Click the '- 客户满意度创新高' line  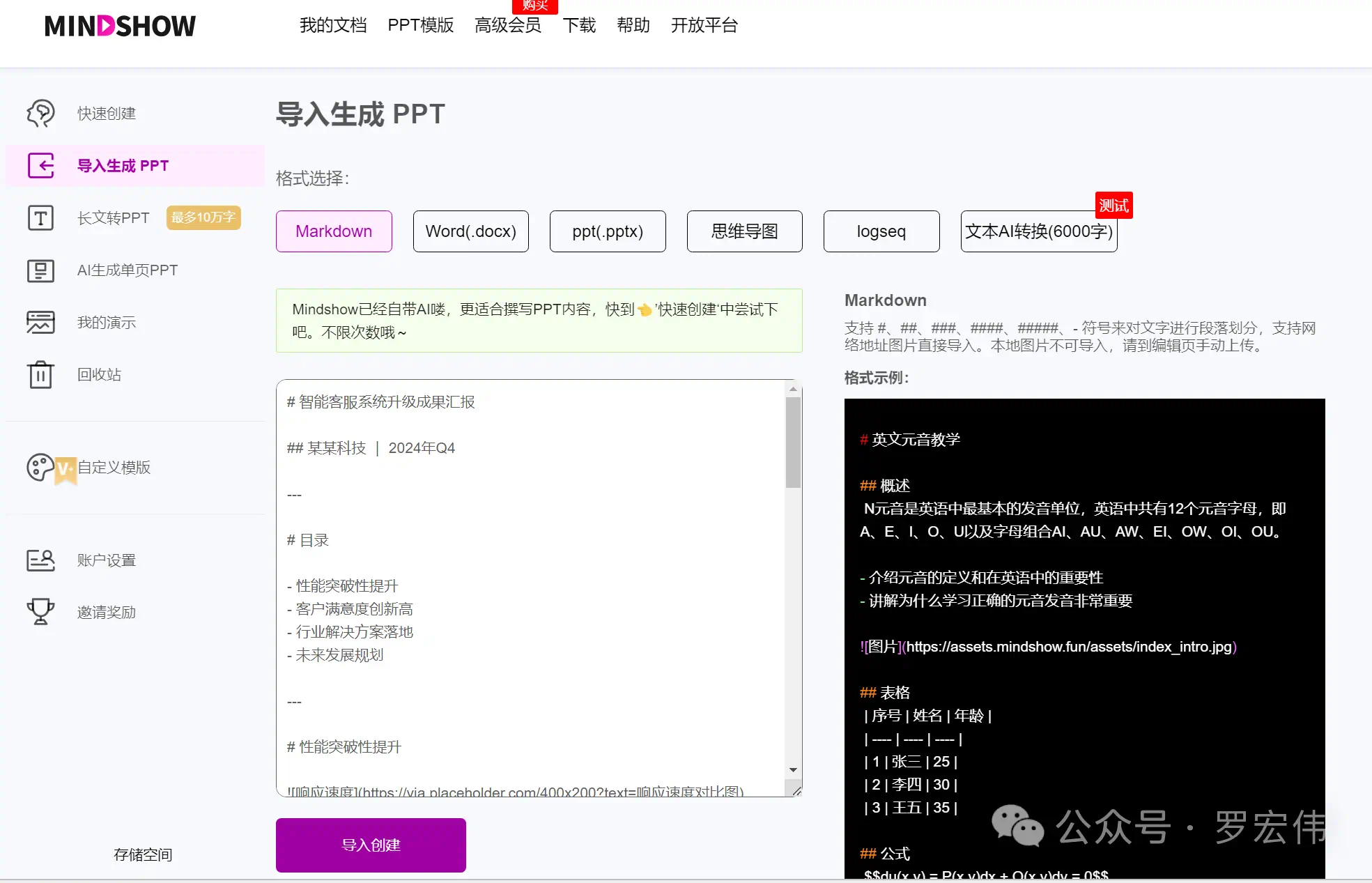(x=350, y=609)
